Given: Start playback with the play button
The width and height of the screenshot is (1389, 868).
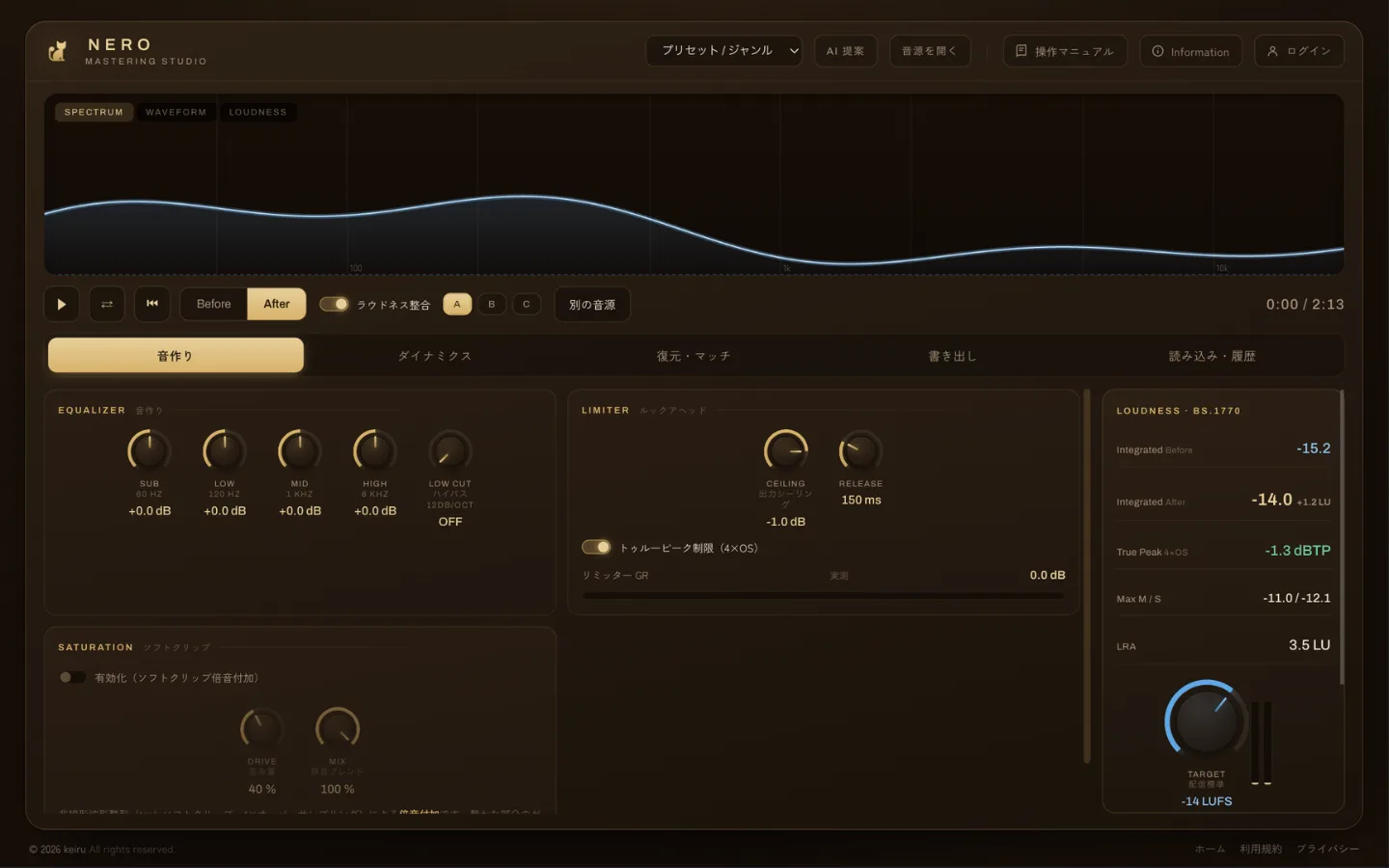Looking at the screenshot, I should coord(62,304).
